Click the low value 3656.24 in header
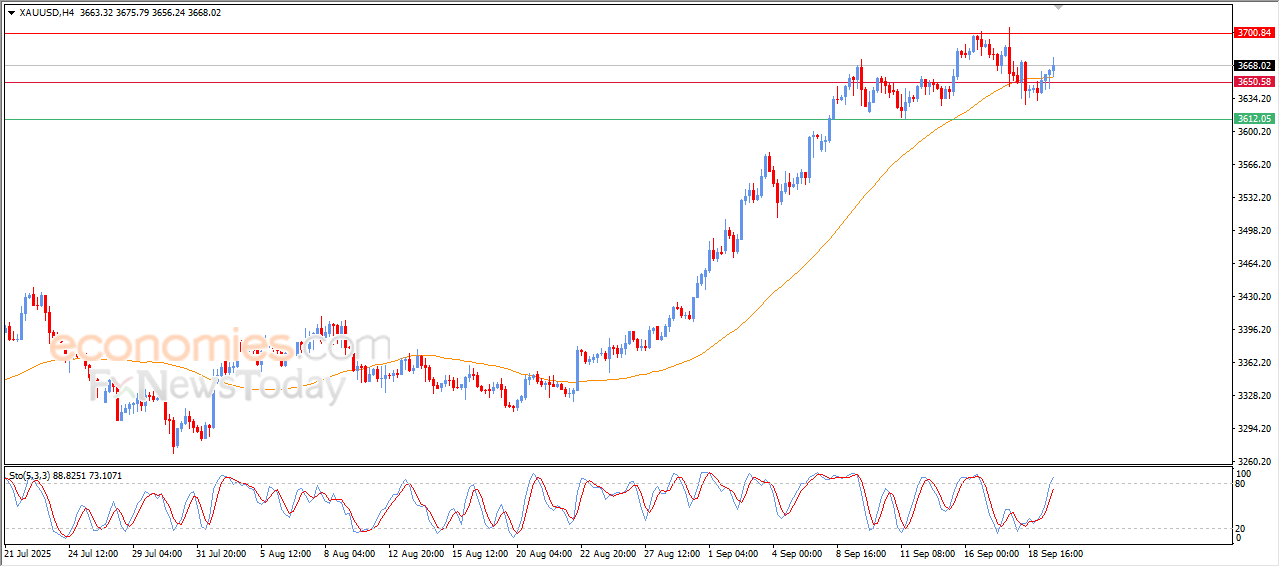 pos(170,13)
